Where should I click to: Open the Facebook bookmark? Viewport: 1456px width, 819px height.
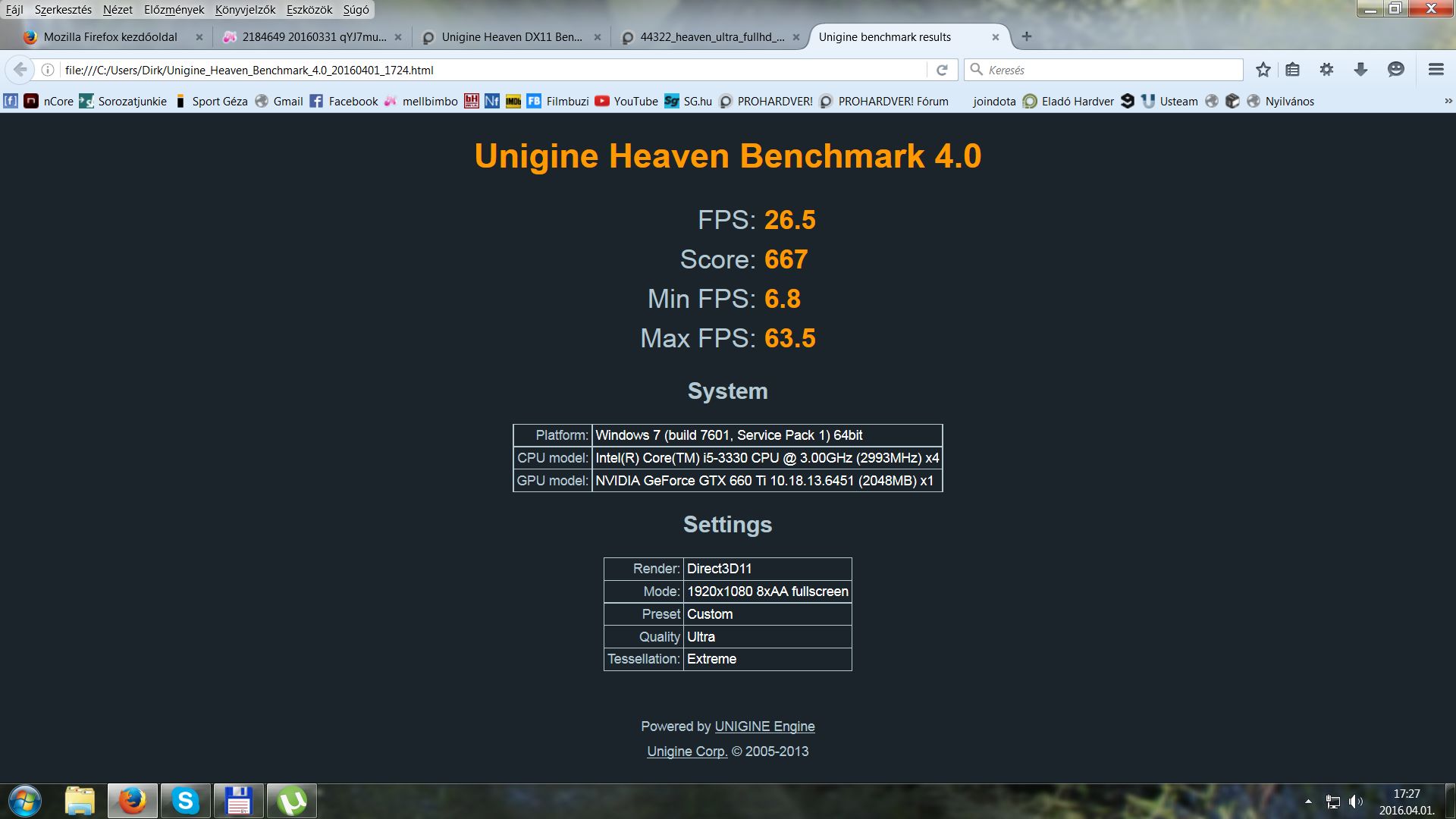pyautogui.click(x=344, y=101)
